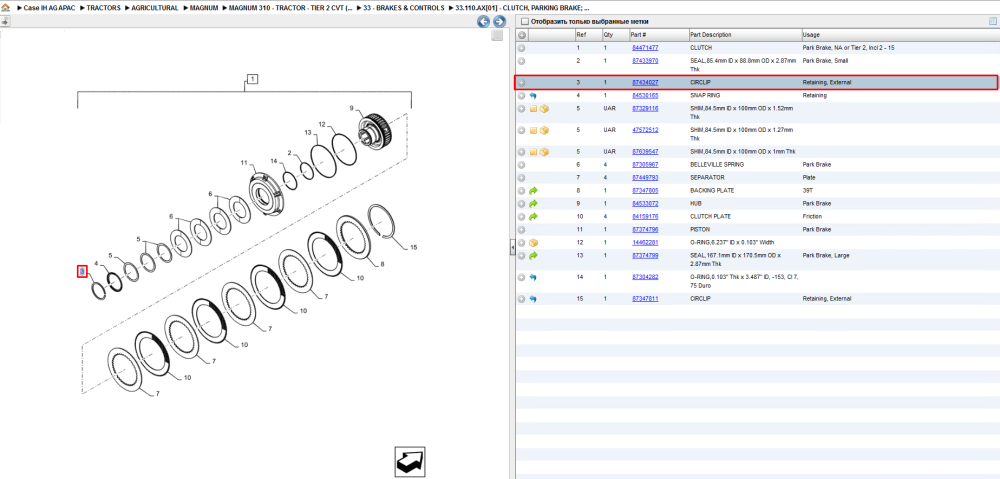Open part number link 84539165
This screenshot has width=1000, height=479.
[645, 96]
